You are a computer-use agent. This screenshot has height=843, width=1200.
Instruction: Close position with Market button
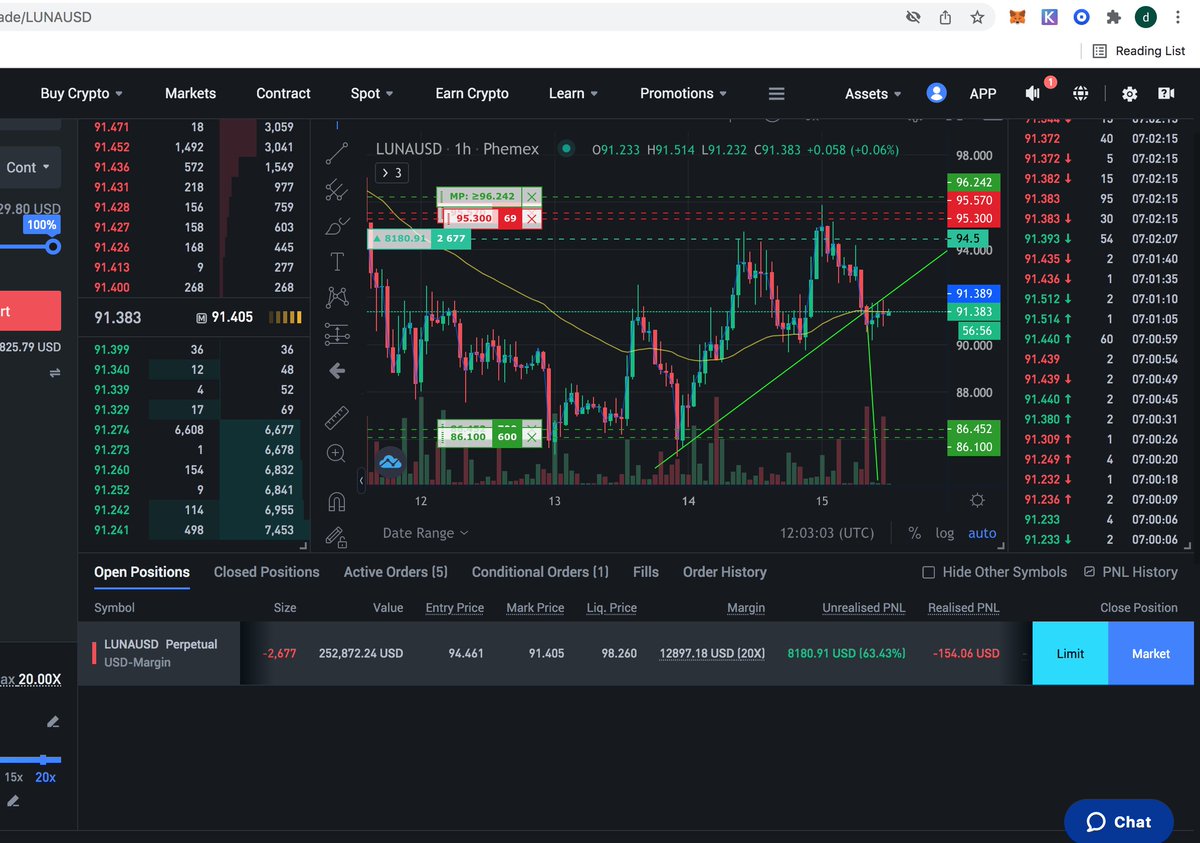[x=1151, y=653]
